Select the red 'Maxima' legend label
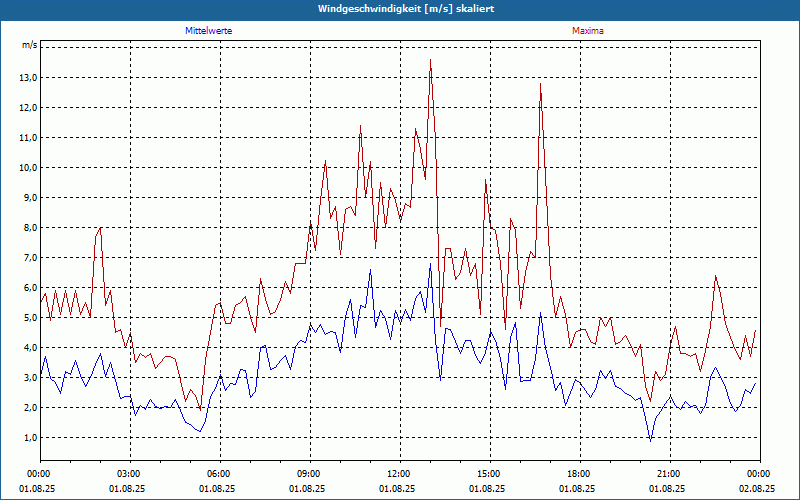 coord(588,31)
